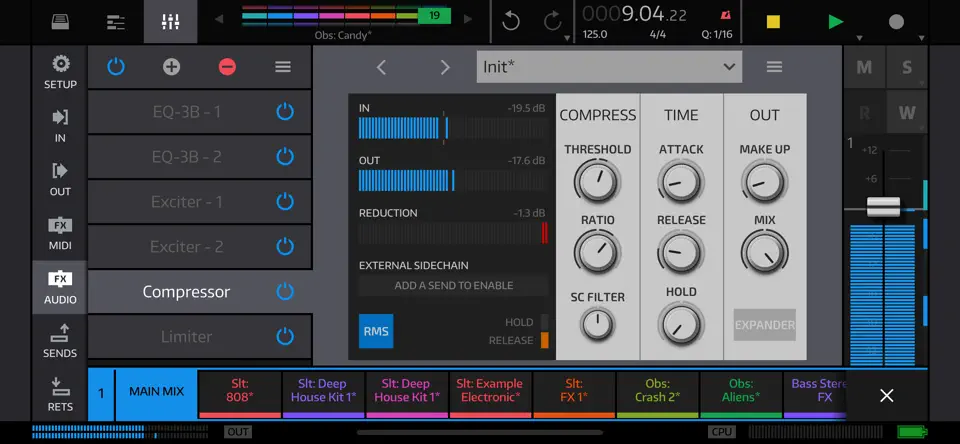Open the Init* preset dropdown
Viewport: 960px width, 444px height.
tap(609, 67)
